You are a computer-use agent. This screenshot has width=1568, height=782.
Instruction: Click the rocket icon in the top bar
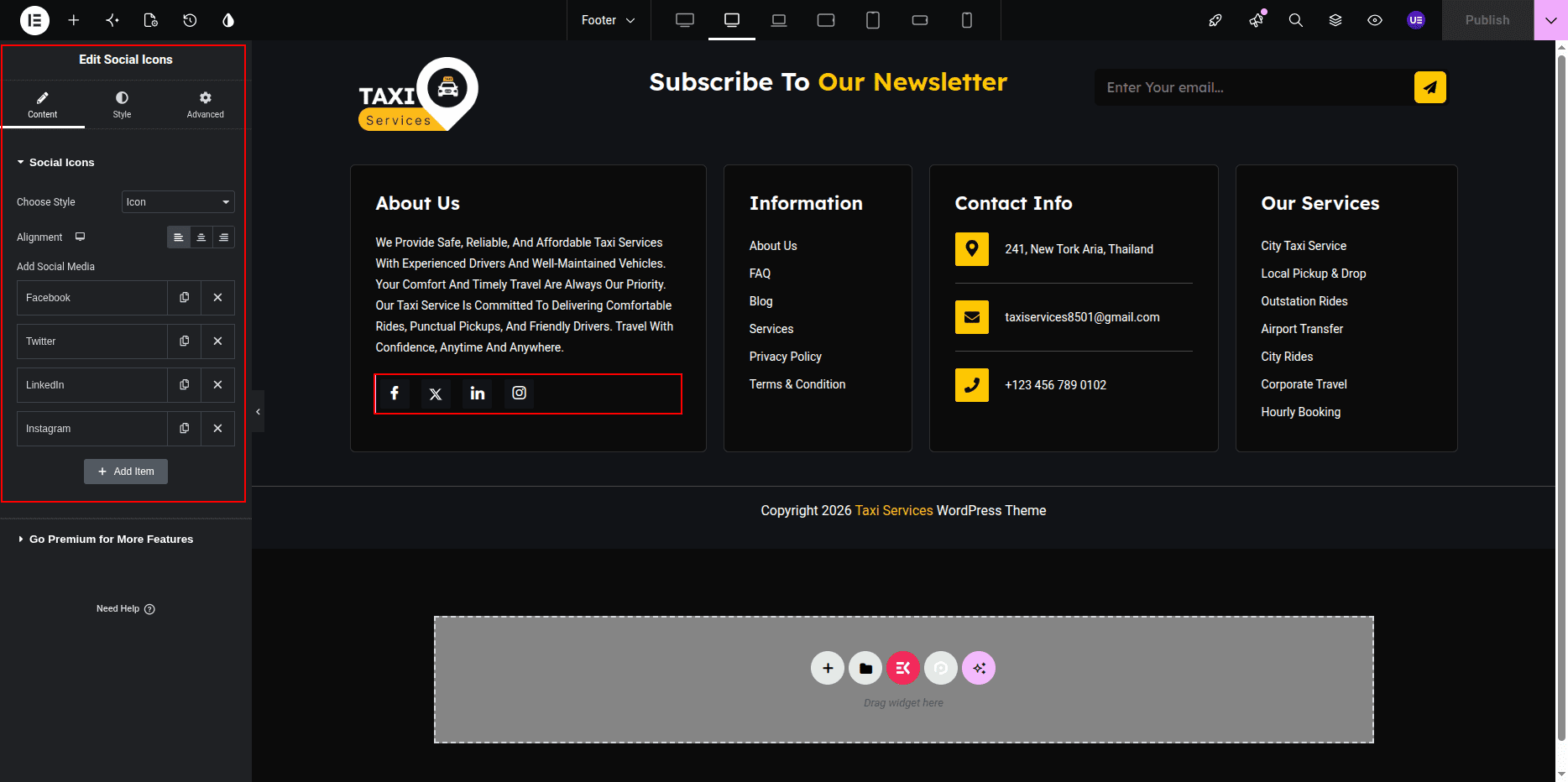pyautogui.click(x=1215, y=20)
